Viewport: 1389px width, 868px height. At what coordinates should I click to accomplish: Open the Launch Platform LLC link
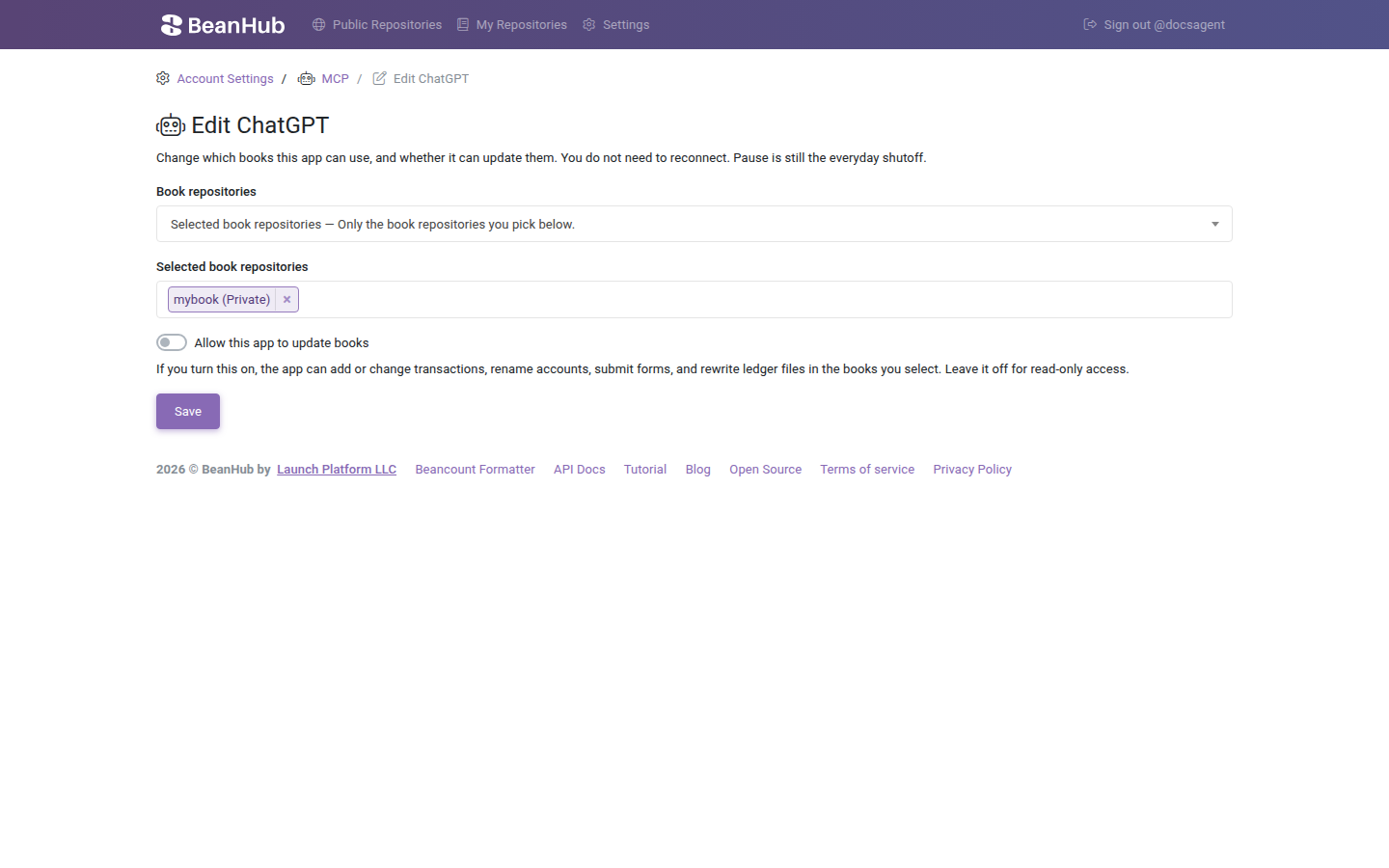pyautogui.click(x=337, y=469)
